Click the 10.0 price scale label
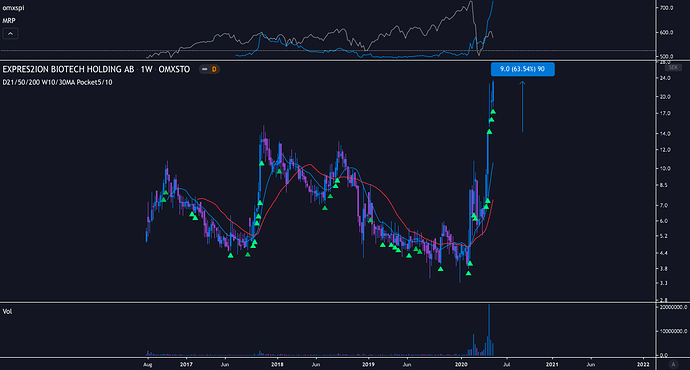Viewport: 690px width, 370px height. 665,169
